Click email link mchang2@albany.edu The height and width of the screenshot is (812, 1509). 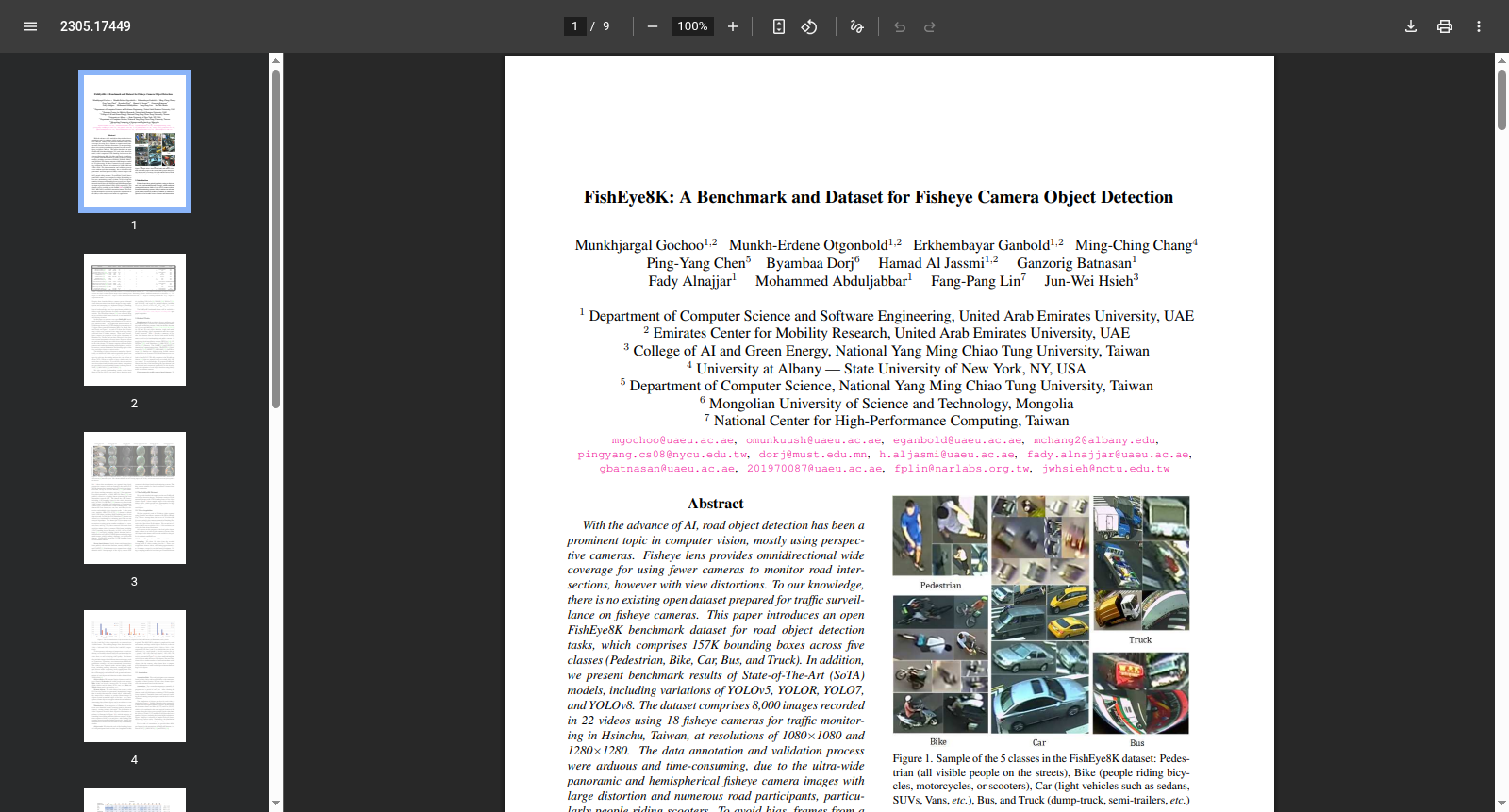pos(1094,440)
